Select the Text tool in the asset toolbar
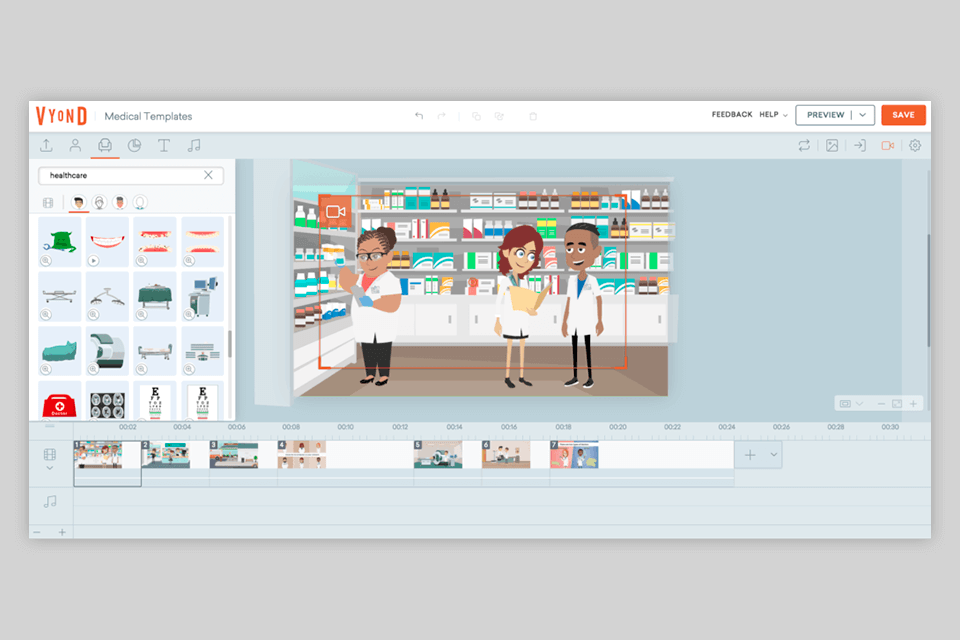 coord(164,145)
